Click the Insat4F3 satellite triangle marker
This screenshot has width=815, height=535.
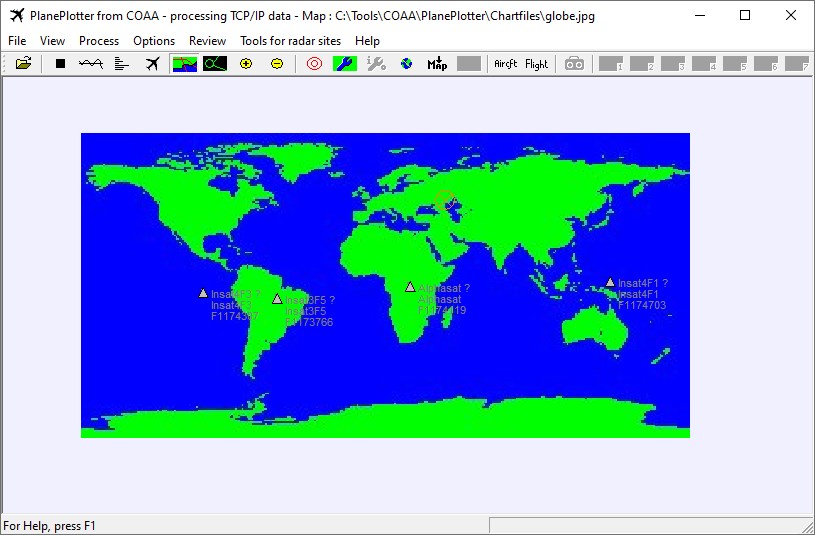point(203,293)
